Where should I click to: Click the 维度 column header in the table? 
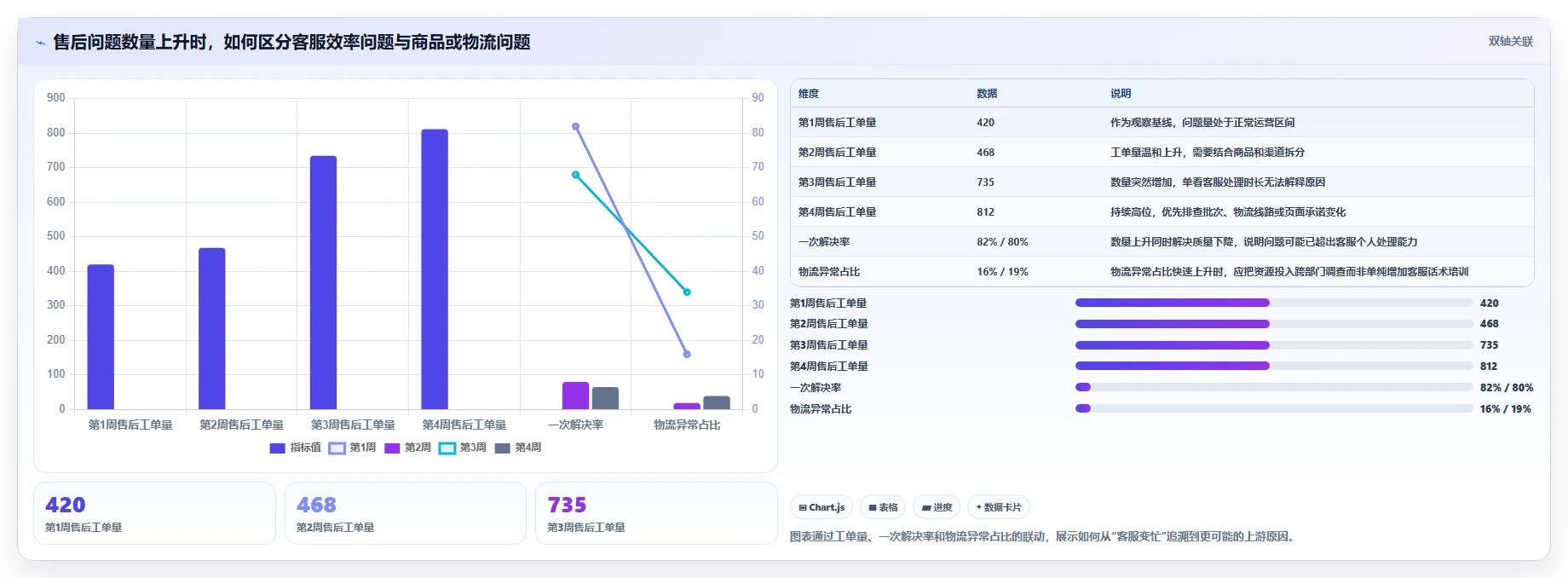click(x=809, y=94)
